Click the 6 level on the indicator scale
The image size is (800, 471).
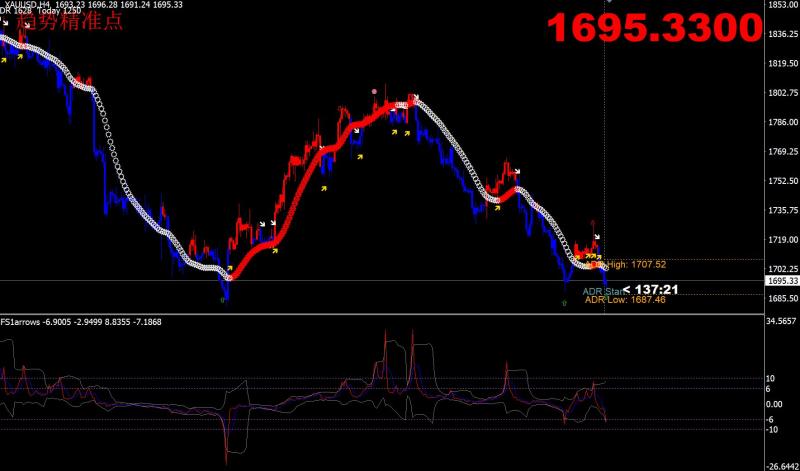tap(769, 389)
